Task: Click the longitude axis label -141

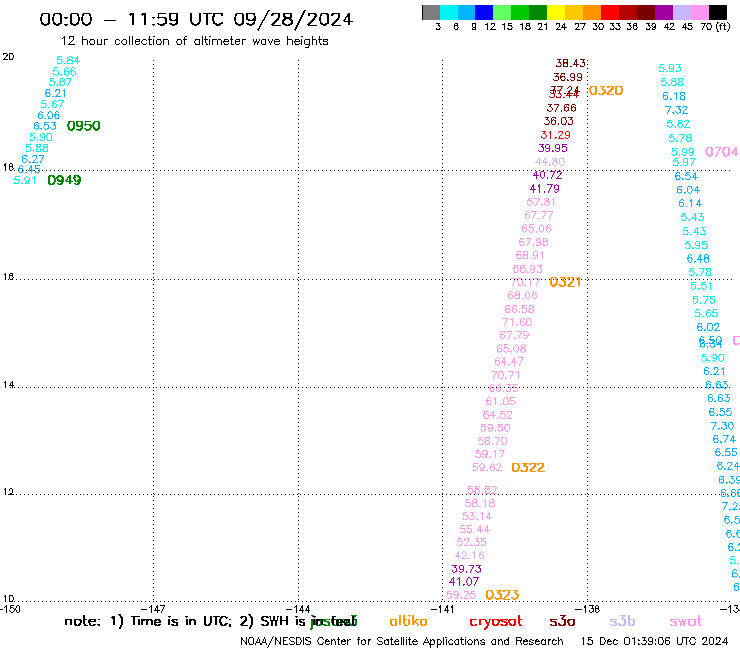Action: click(x=443, y=609)
